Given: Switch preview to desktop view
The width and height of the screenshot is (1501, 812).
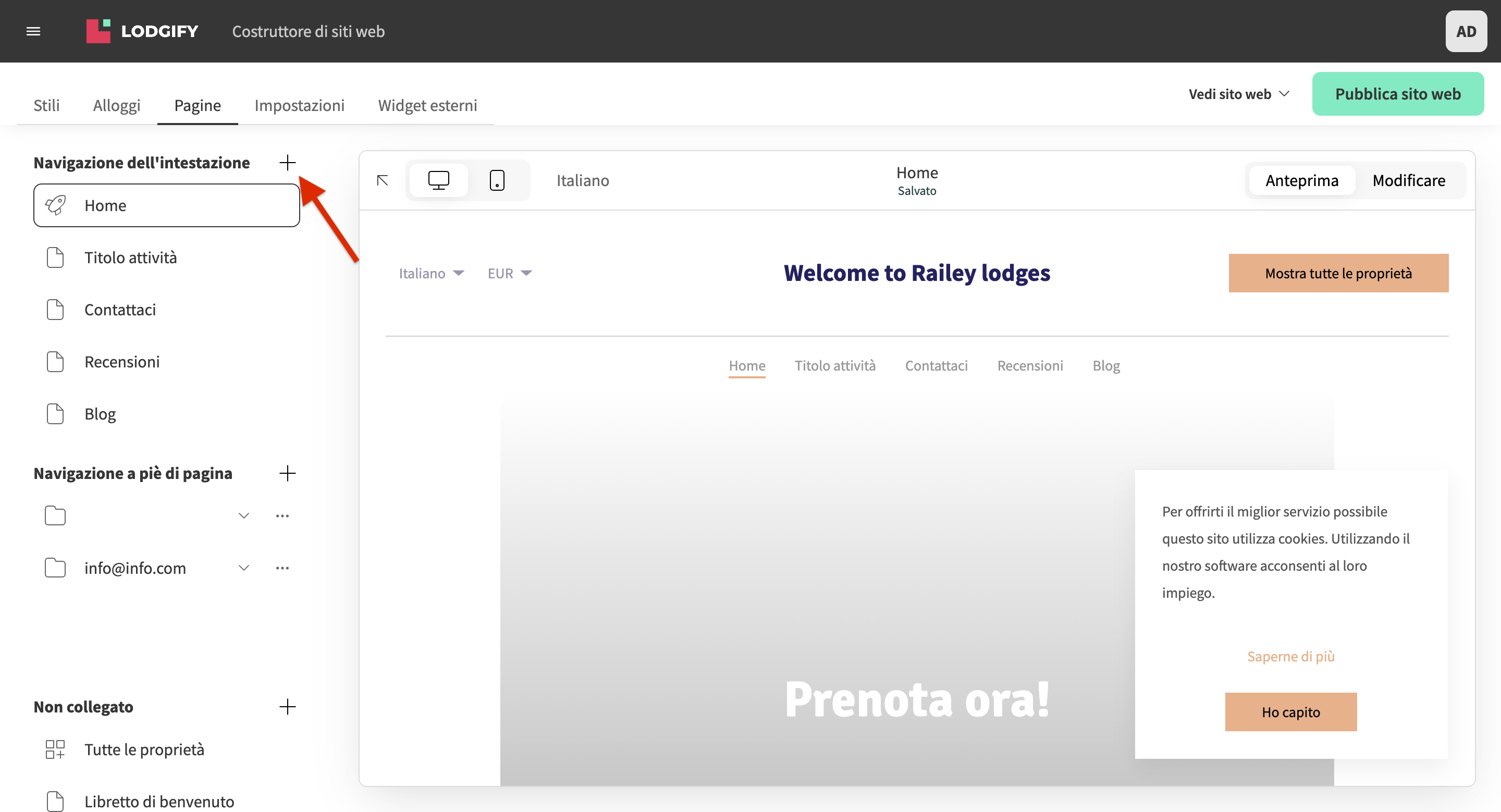Looking at the screenshot, I should [439, 180].
